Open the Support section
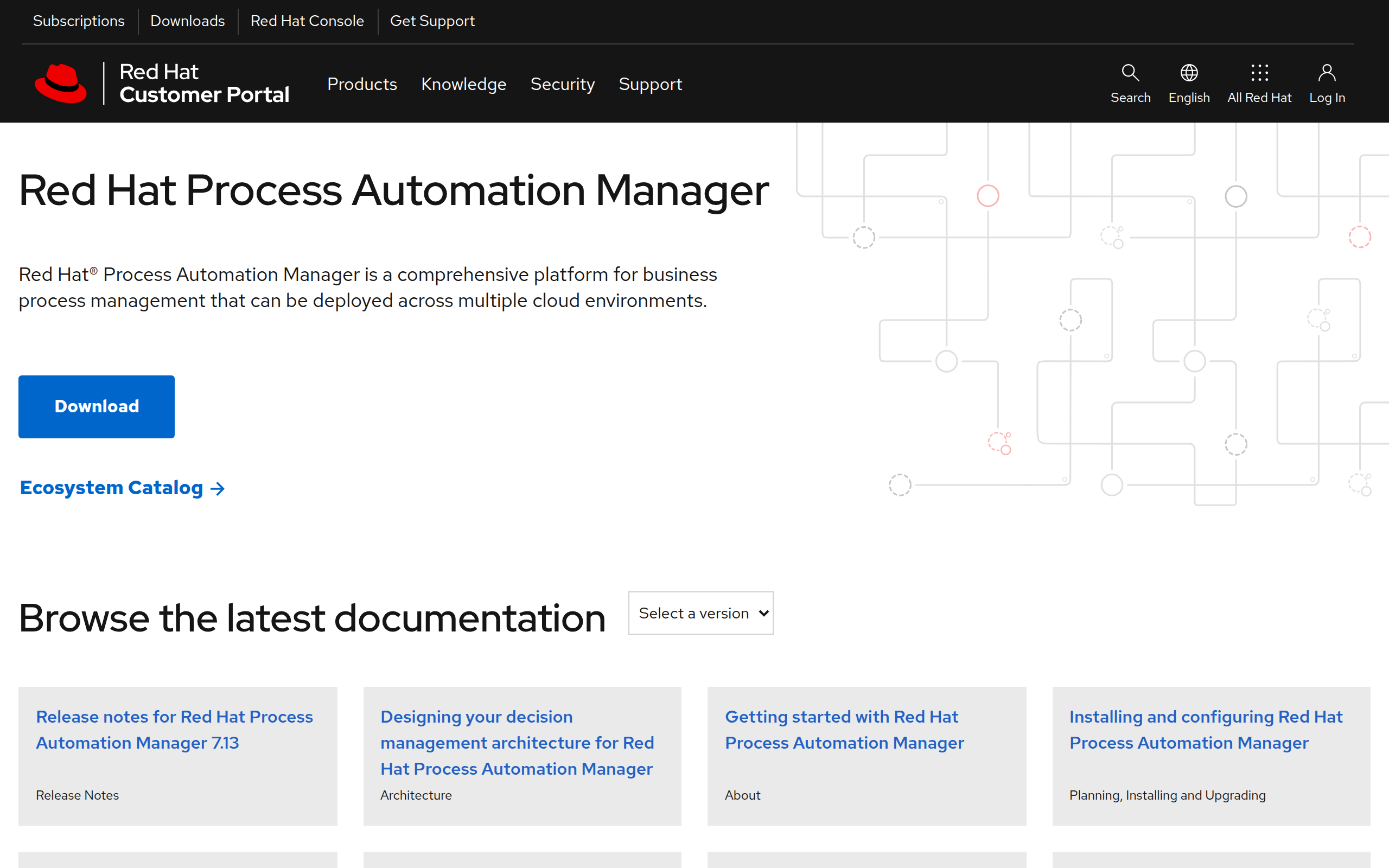The image size is (1389, 868). (651, 84)
